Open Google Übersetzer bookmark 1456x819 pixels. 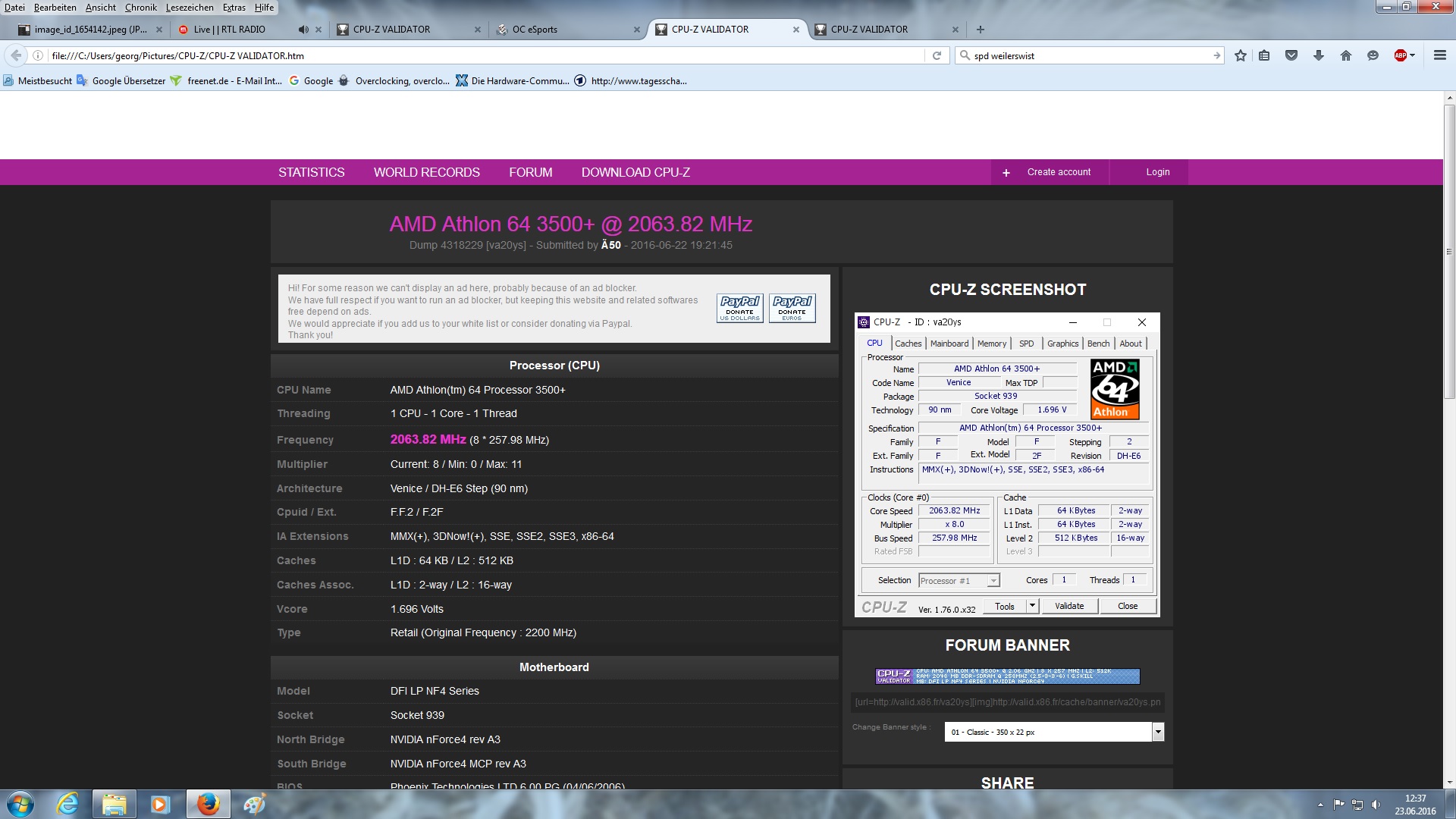[121, 81]
